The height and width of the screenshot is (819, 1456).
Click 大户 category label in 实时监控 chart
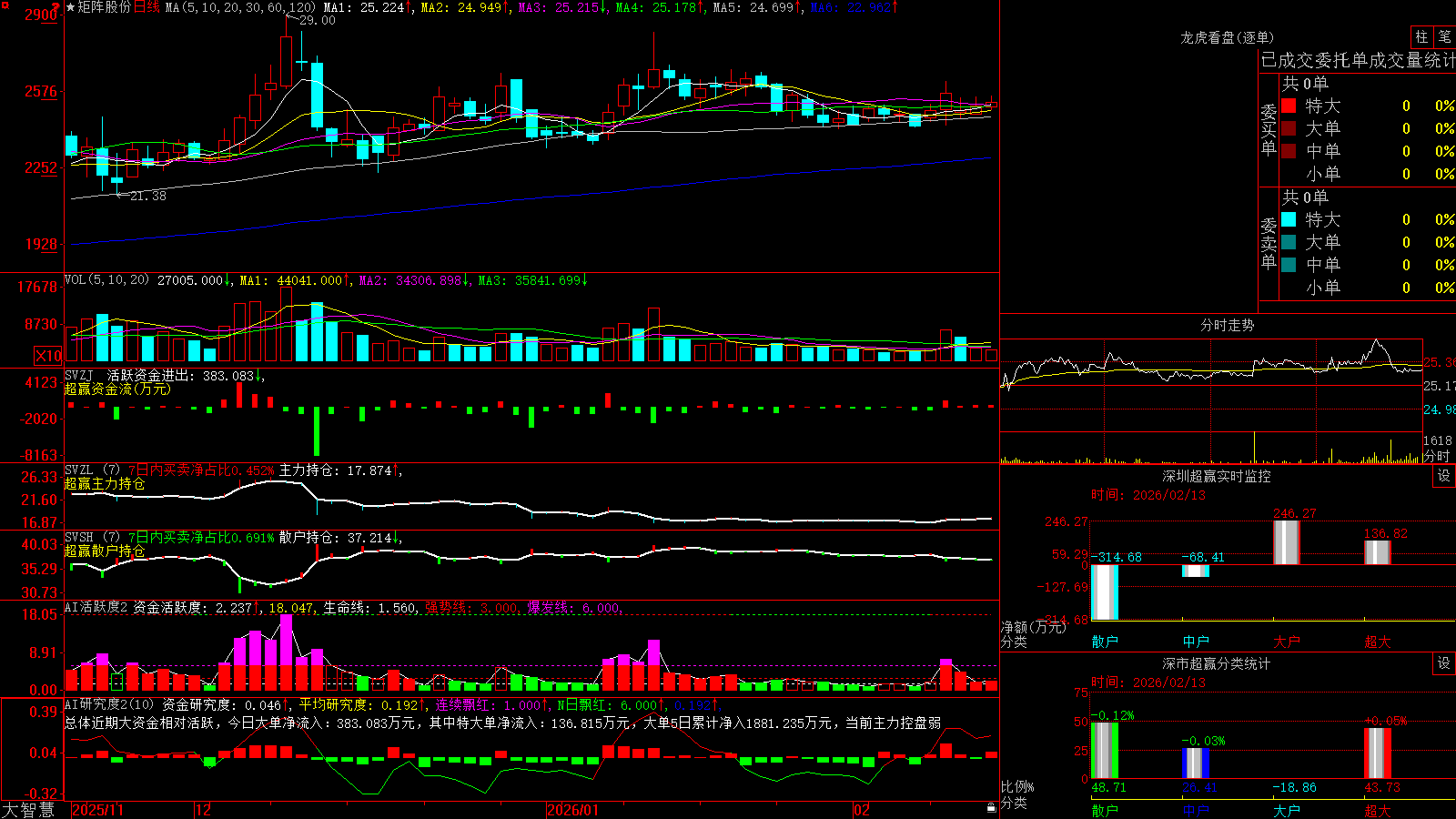(1287, 642)
